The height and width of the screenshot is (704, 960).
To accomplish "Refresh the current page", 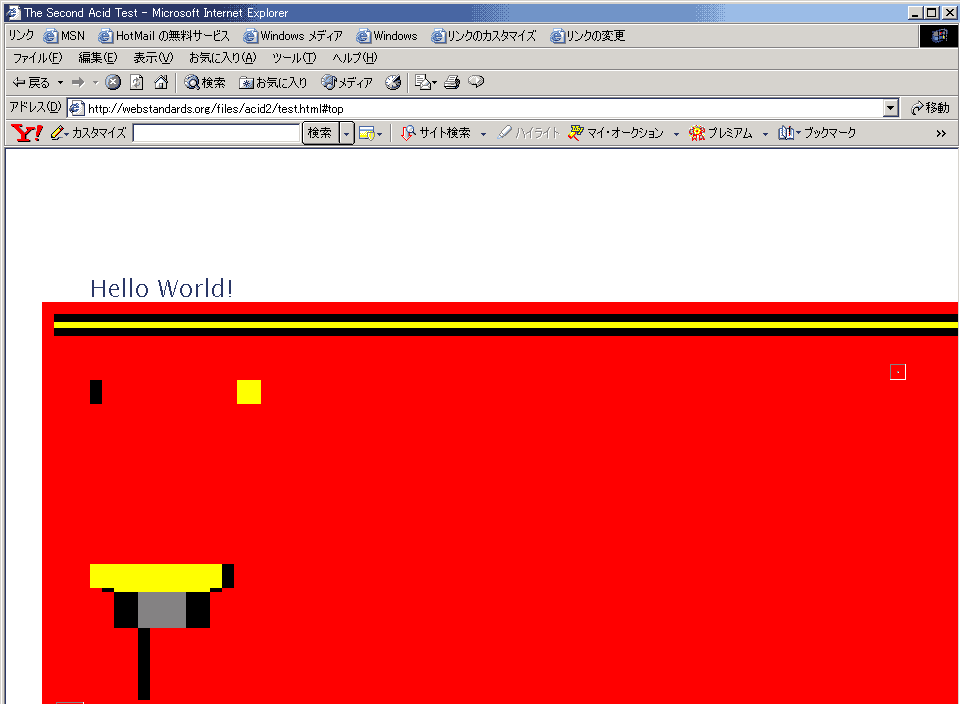I will point(137,82).
